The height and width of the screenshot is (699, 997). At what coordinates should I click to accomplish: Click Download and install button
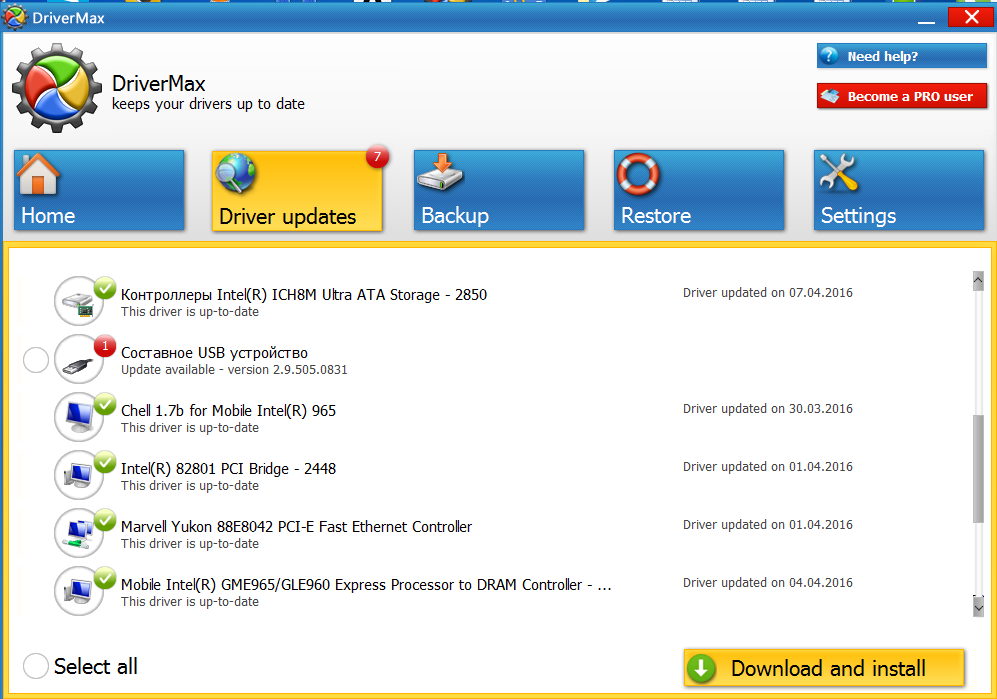(x=824, y=668)
